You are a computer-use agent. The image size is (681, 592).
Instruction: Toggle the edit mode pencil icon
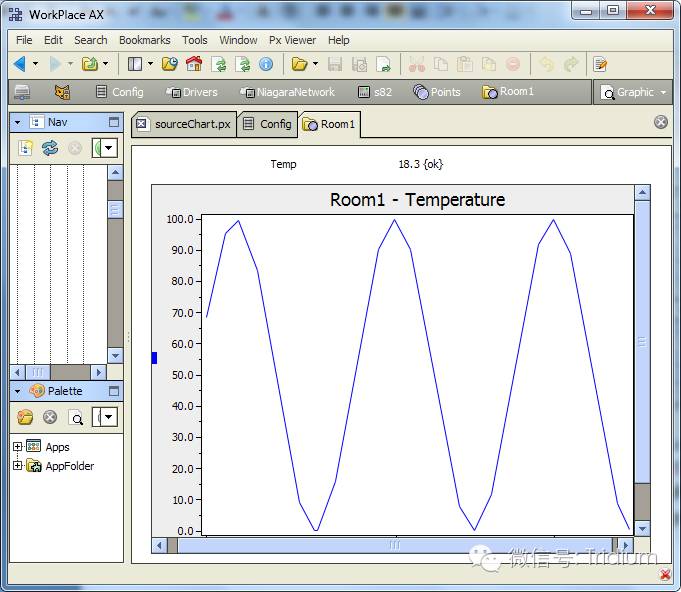(x=600, y=64)
